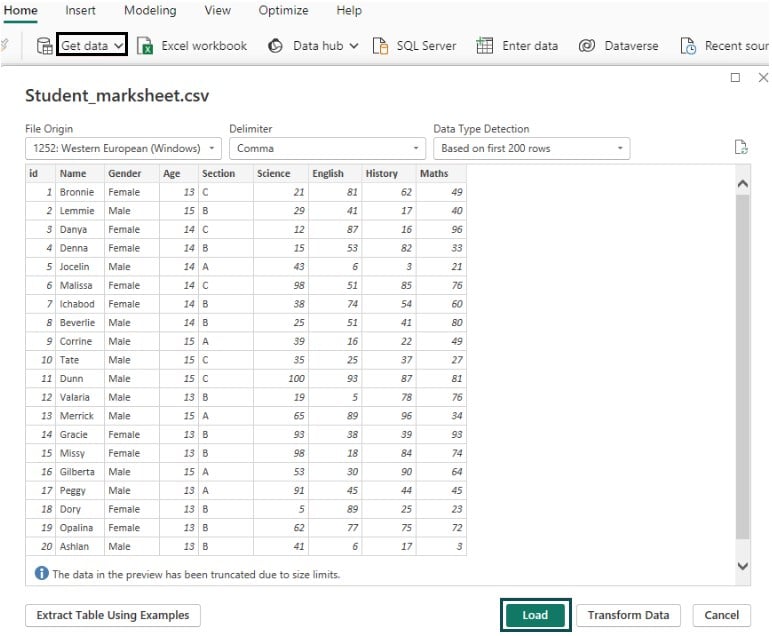772x636 pixels.
Task: Click the name cell Lemmie
Action: coord(80,211)
